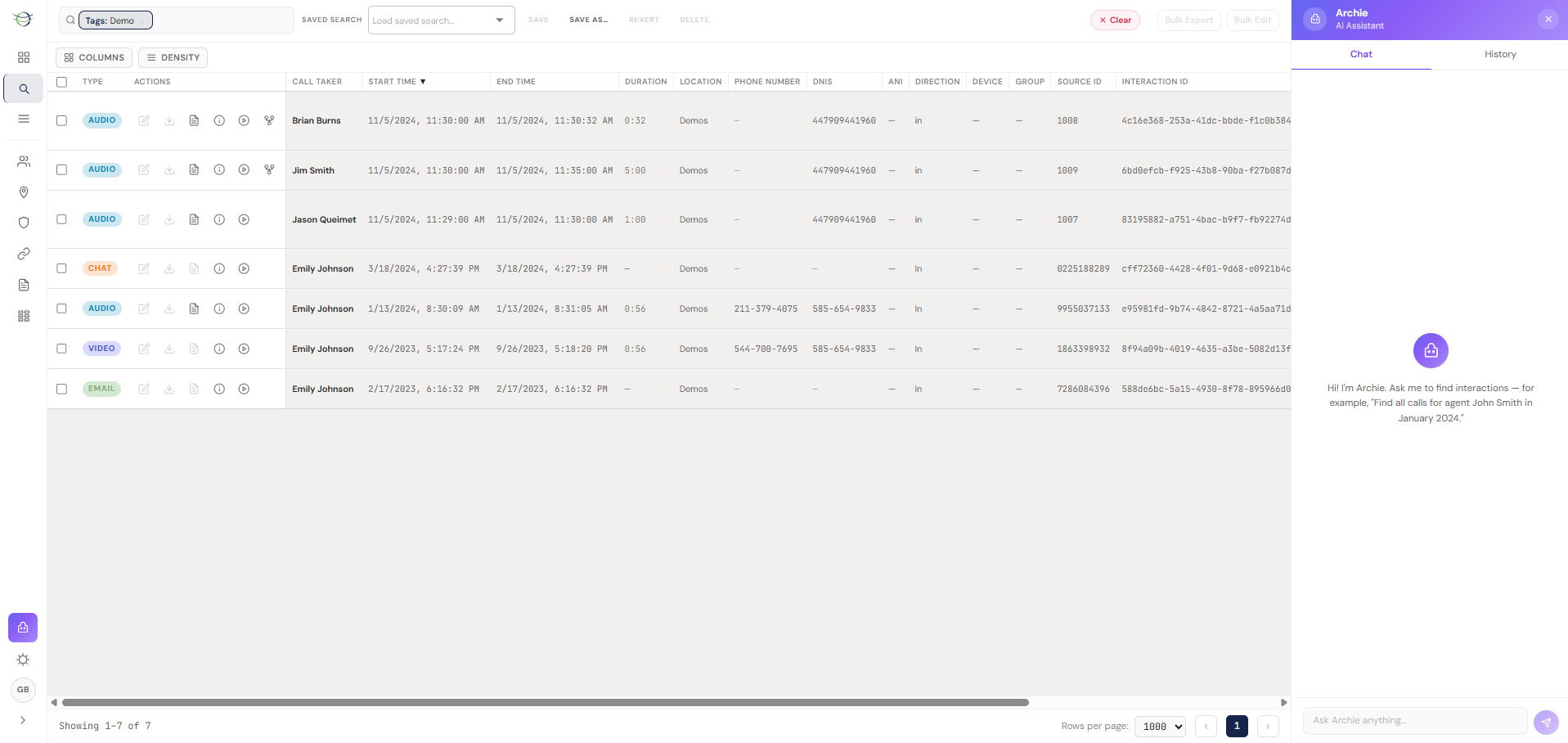Tick the header select-all checkbox

[61, 82]
